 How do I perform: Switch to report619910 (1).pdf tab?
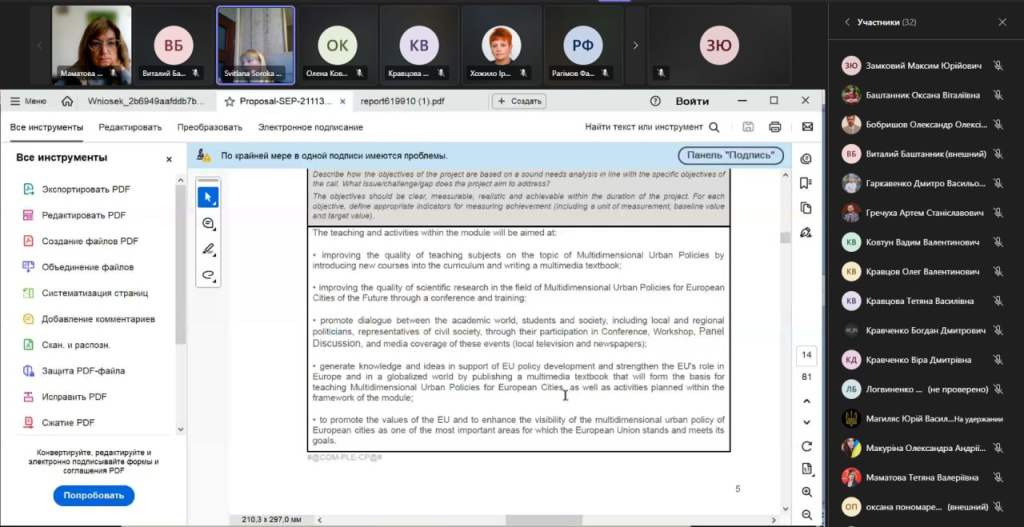pyautogui.click(x=402, y=101)
